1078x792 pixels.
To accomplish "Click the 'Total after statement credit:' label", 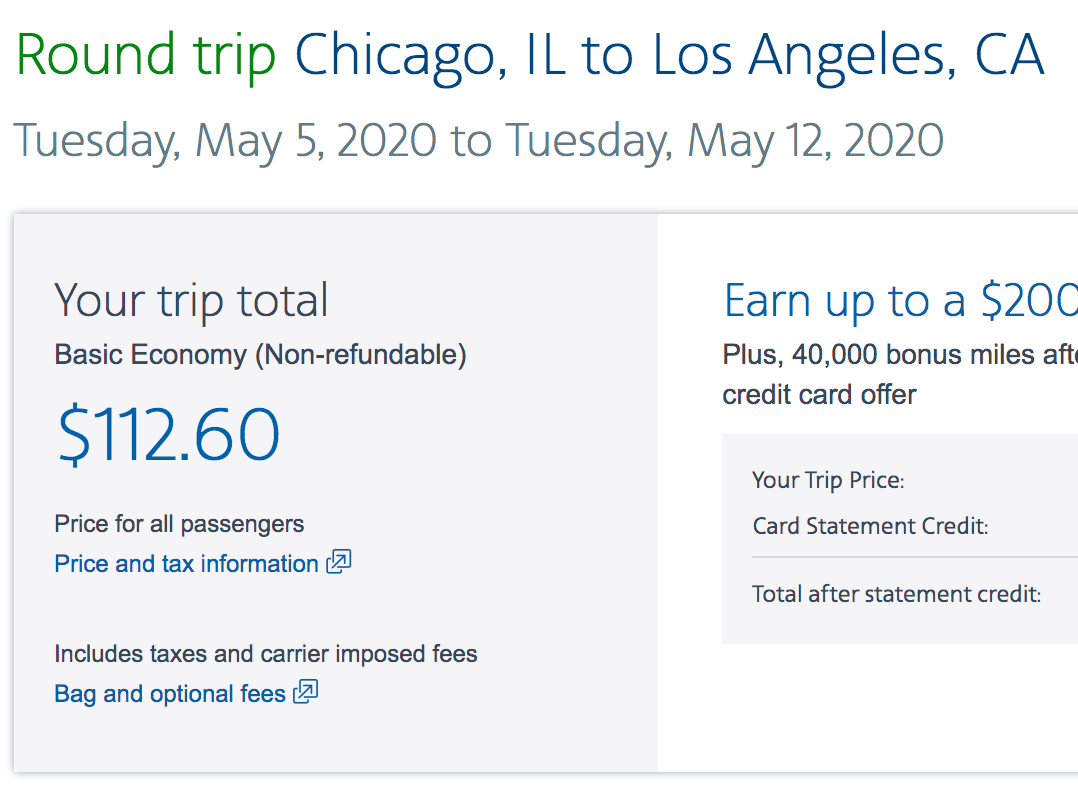I will tap(896, 595).
